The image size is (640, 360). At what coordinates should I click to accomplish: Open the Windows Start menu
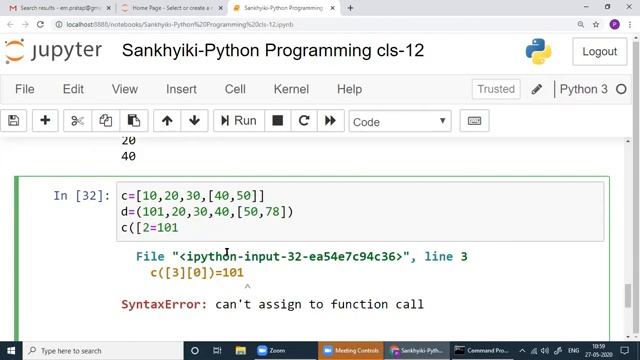click(11, 351)
